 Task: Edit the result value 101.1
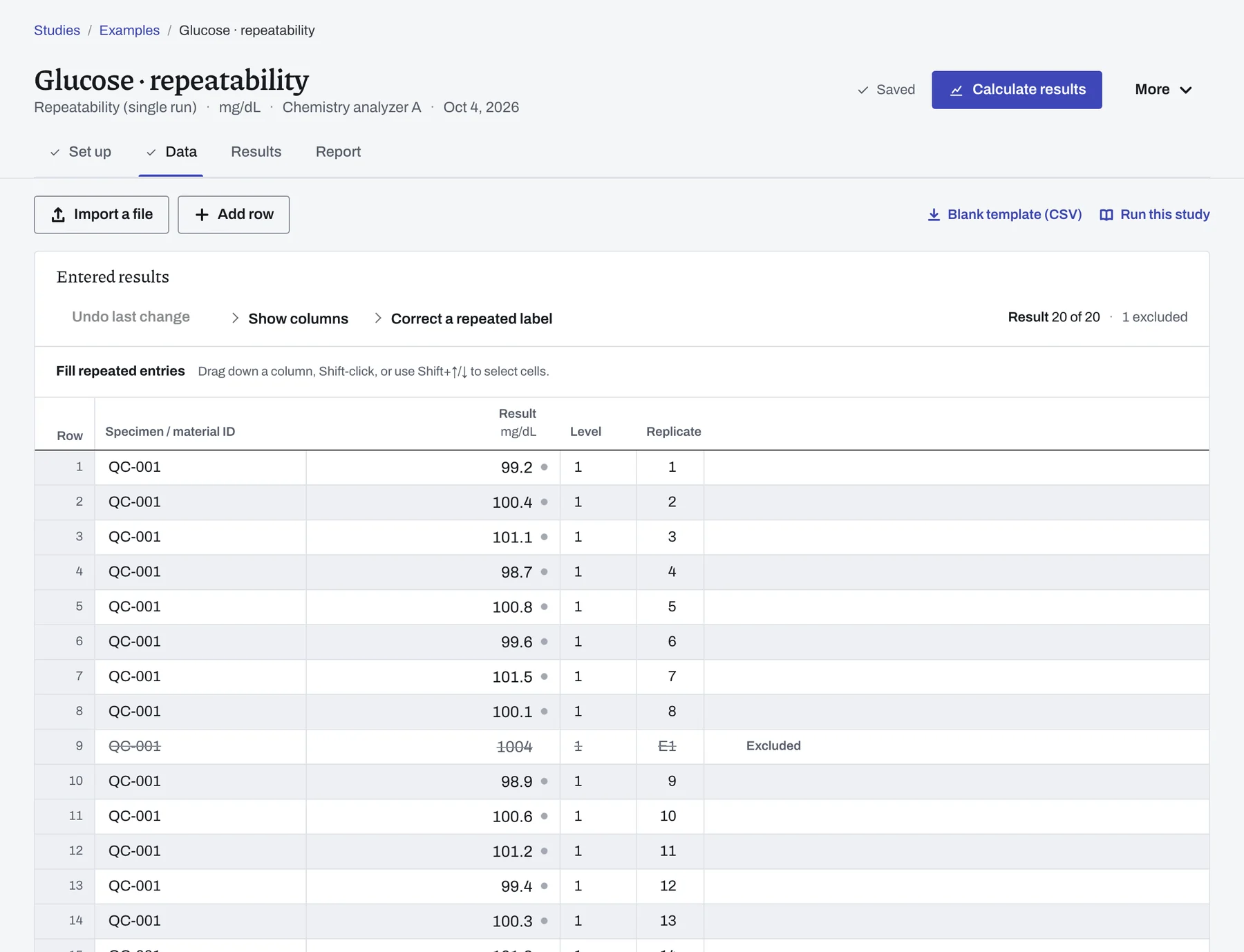coord(433,537)
